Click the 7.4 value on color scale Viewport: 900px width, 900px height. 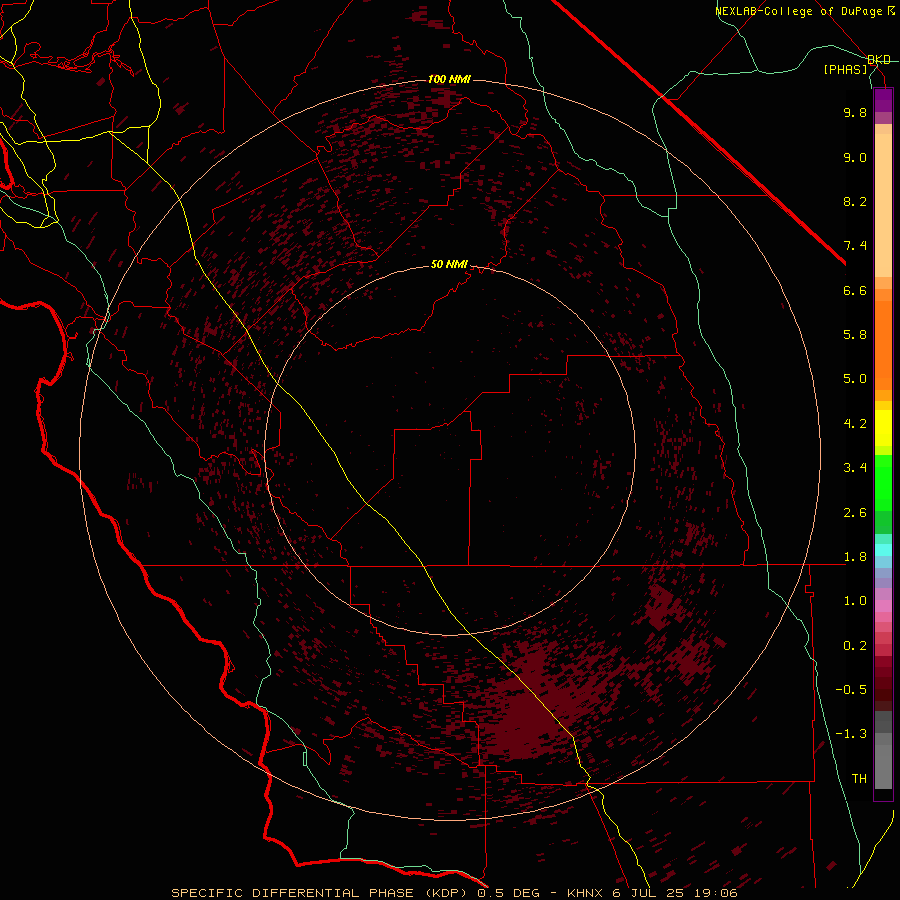[x=855, y=246]
